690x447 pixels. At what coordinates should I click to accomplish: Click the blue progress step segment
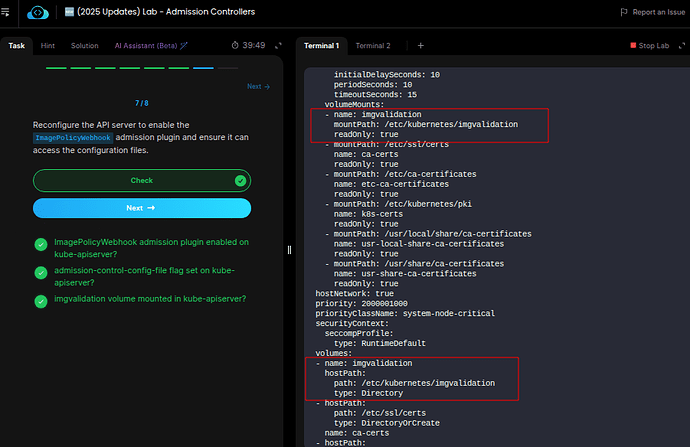(x=203, y=68)
